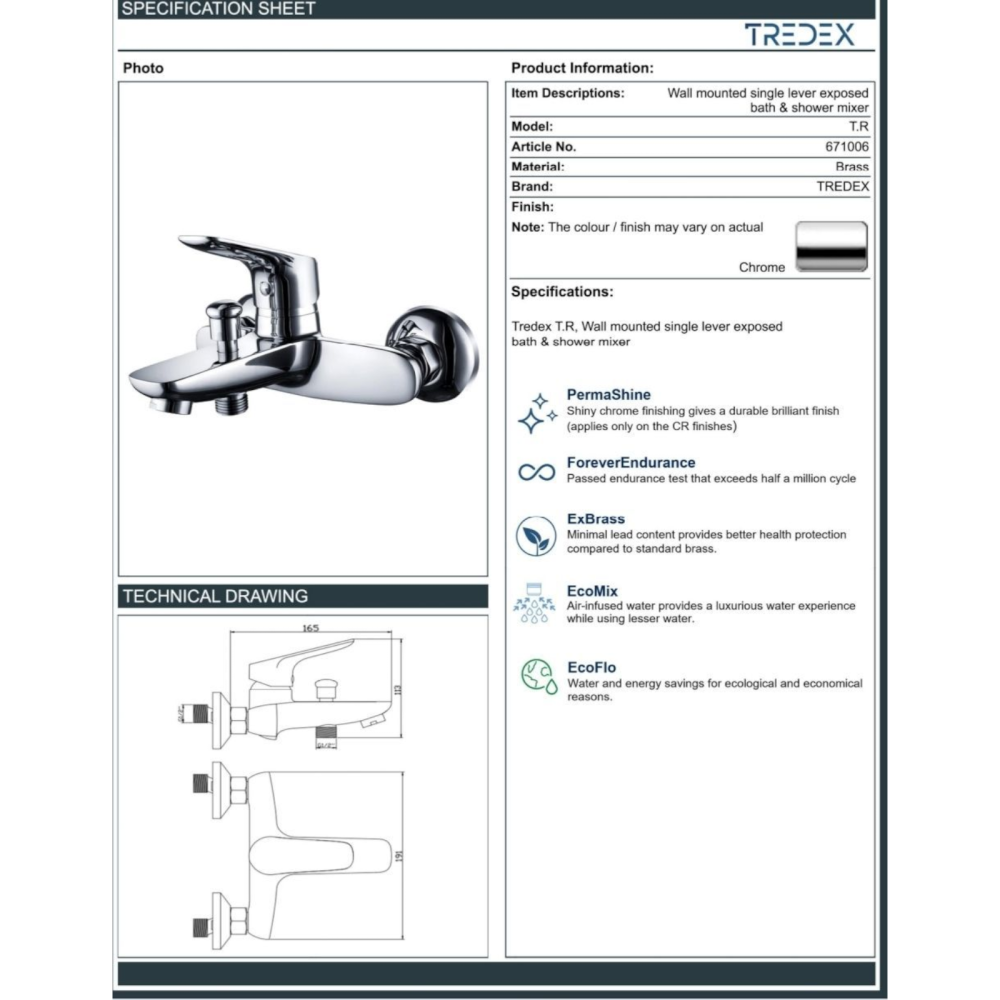The height and width of the screenshot is (1000, 1000).
Task: Select the ExBrass feature heading
Action: 595,519
